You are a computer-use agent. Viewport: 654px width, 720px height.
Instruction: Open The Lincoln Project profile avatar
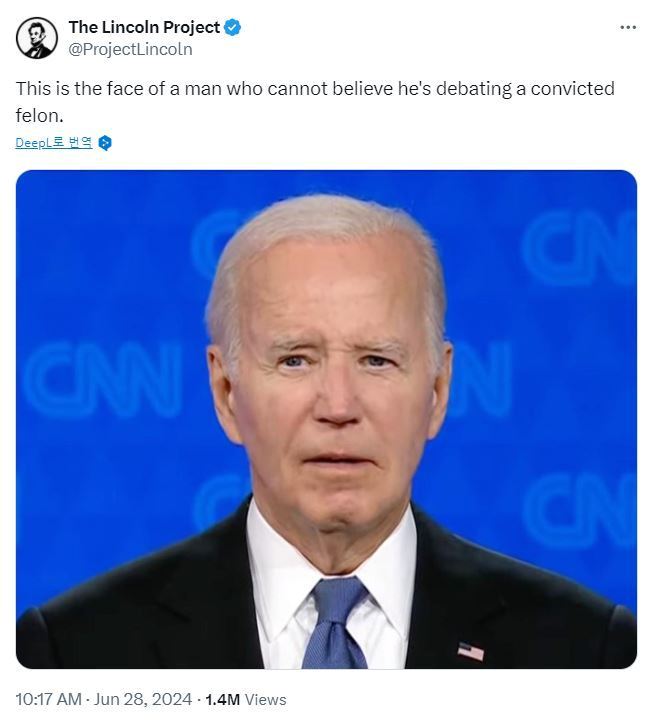tap(37, 38)
